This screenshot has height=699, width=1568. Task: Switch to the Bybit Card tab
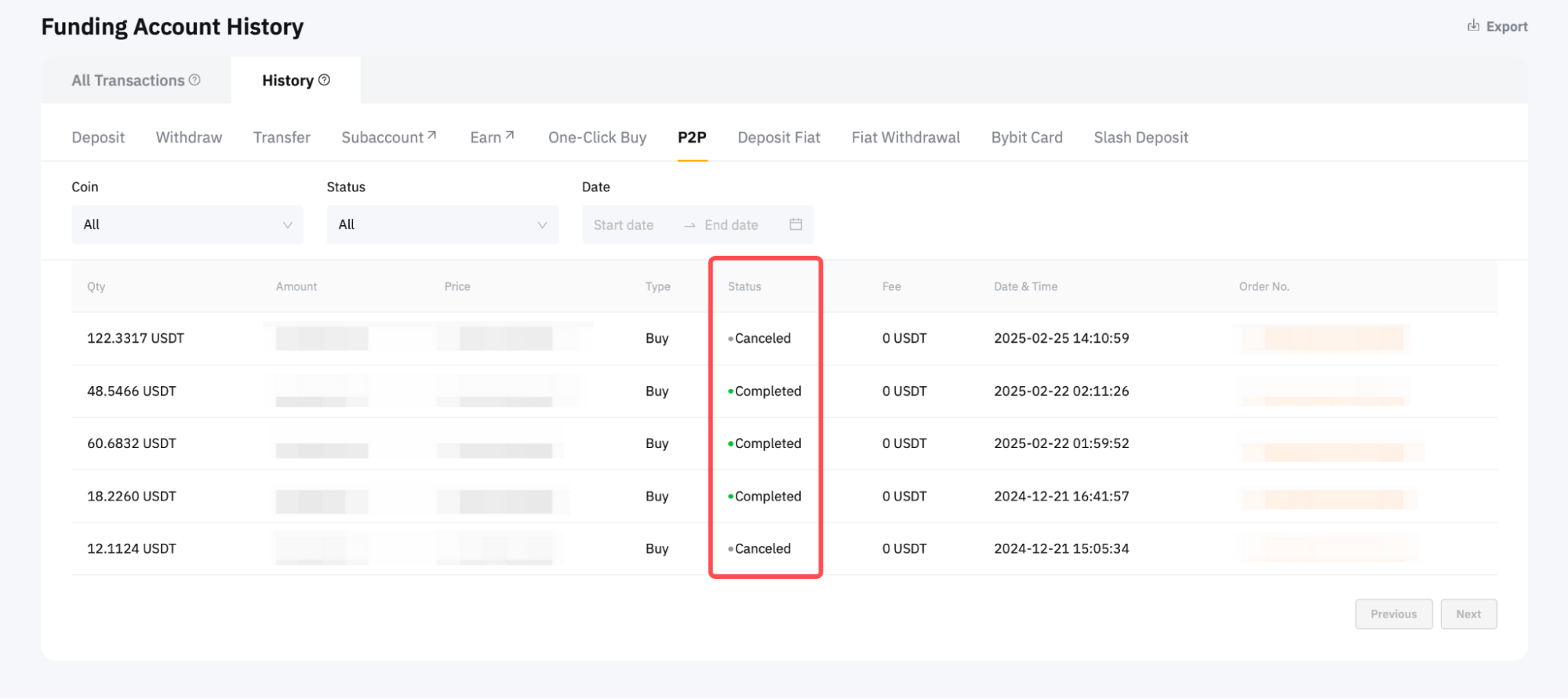point(1026,138)
